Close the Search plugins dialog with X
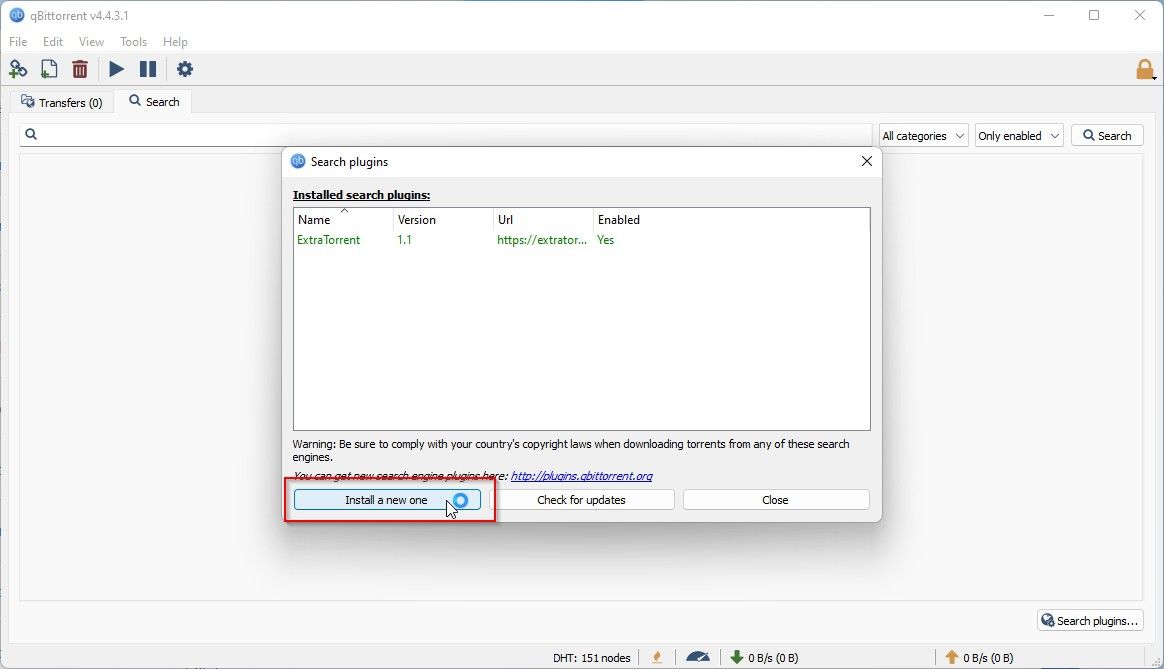Viewport: 1164px width, 669px height. [866, 161]
